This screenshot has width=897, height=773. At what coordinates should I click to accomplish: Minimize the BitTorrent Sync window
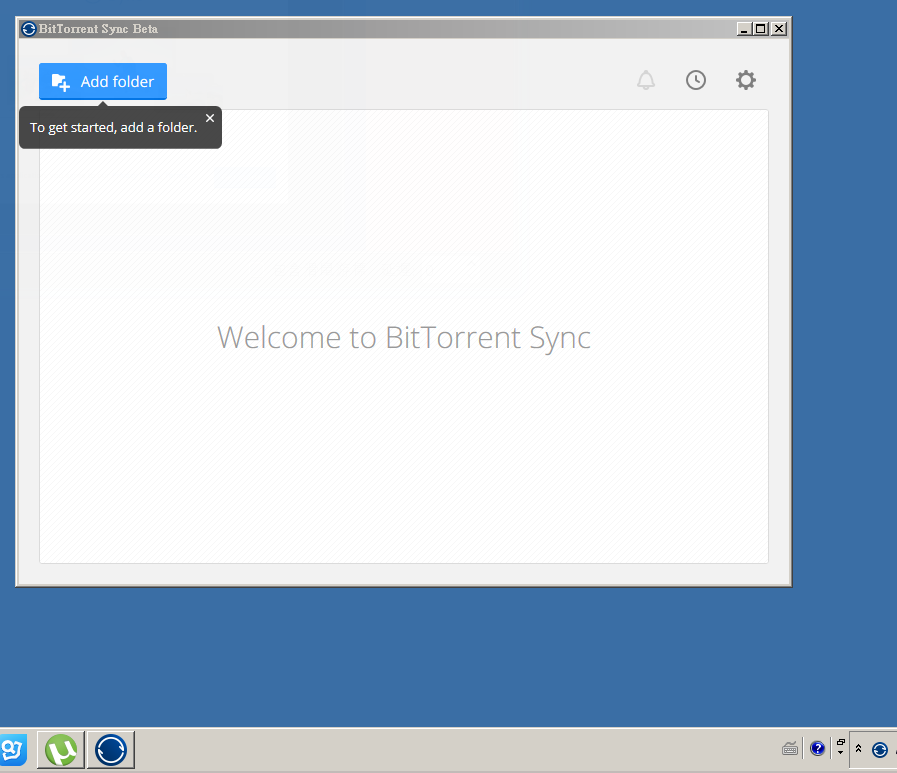point(745,29)
